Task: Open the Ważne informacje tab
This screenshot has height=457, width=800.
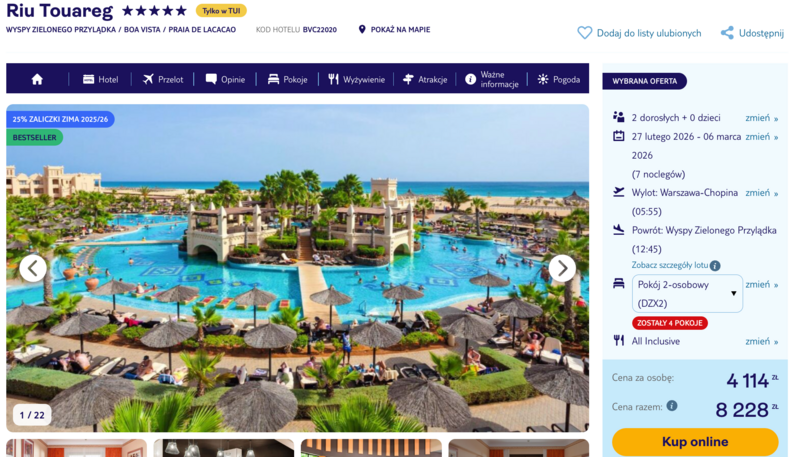Action: 492,79
